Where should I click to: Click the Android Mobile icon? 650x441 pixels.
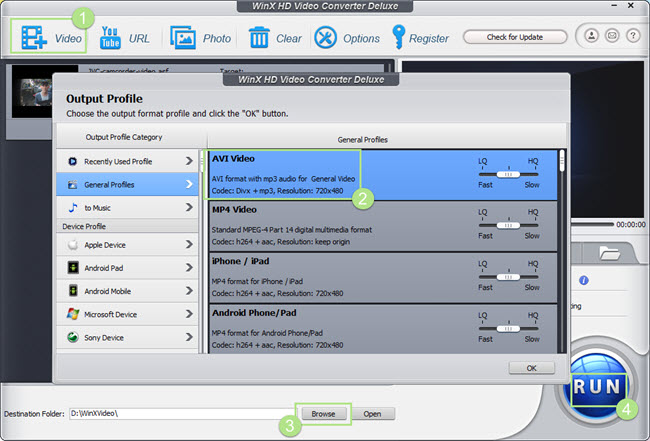pos(73,291)
